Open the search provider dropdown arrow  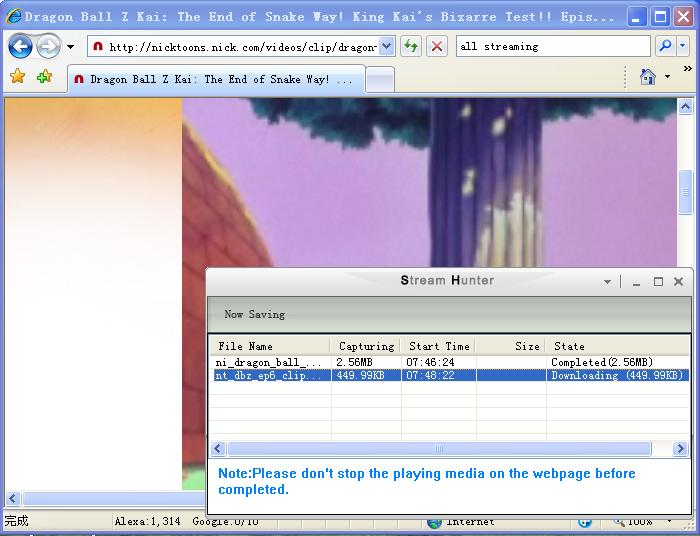click(683, 46)
